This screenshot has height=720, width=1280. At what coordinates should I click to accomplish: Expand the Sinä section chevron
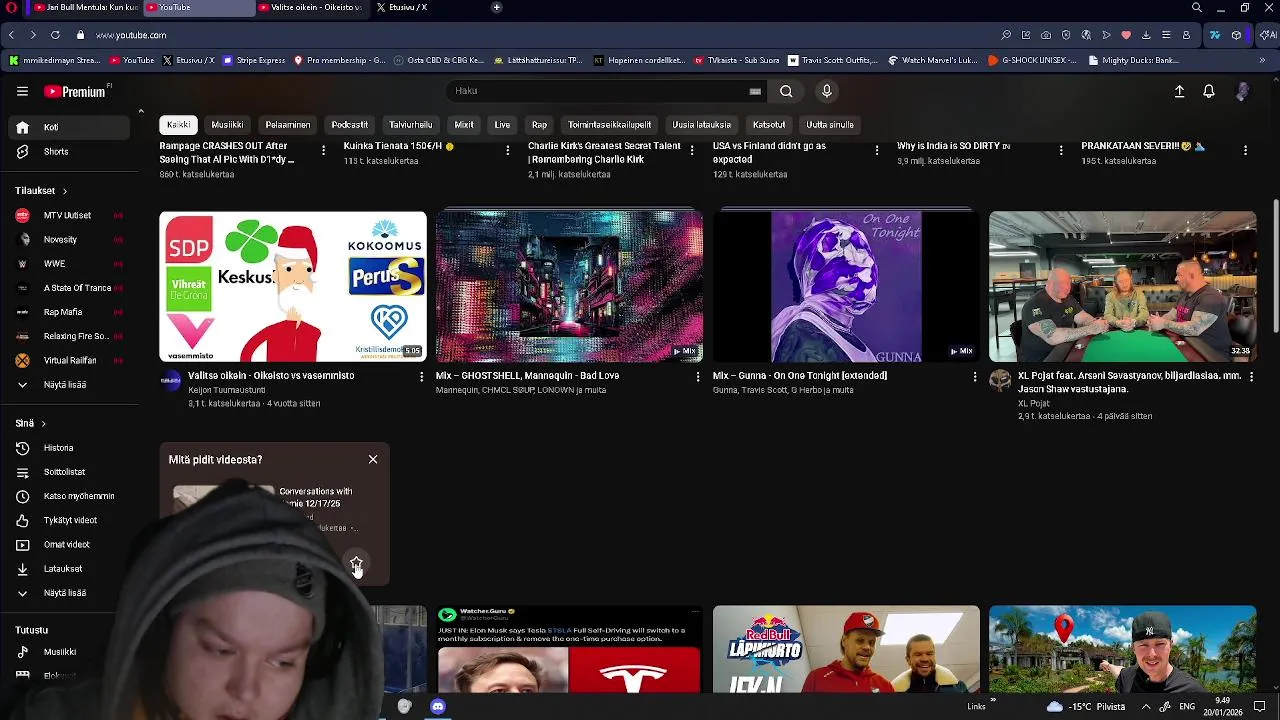[x=43, y=424]
